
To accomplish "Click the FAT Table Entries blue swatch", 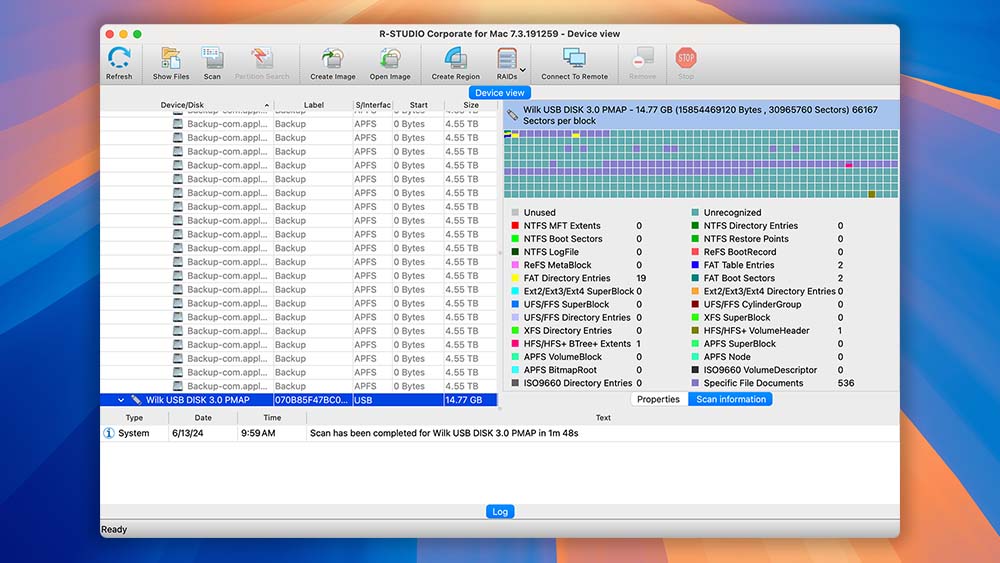I will [x=695, y=265].
